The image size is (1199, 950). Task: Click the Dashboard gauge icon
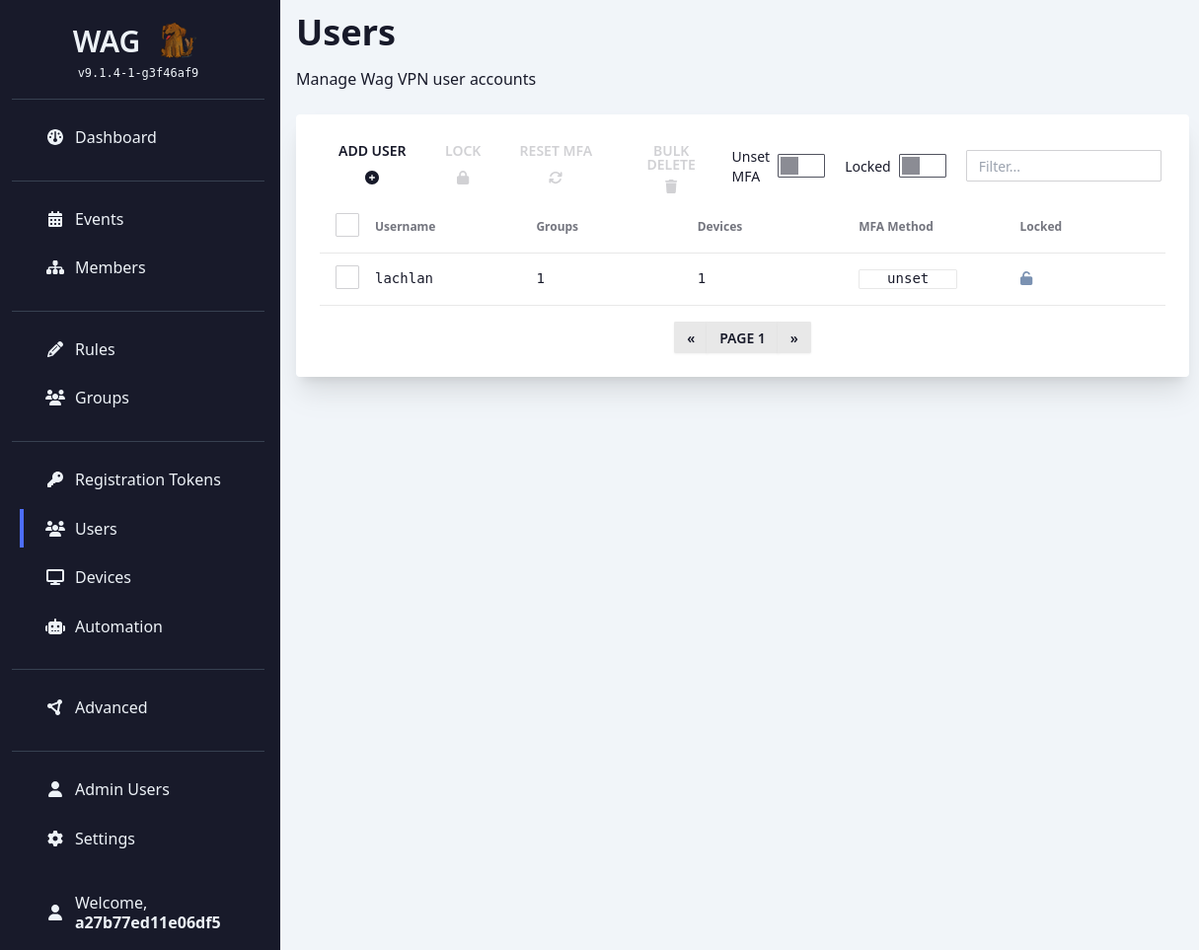55,137
